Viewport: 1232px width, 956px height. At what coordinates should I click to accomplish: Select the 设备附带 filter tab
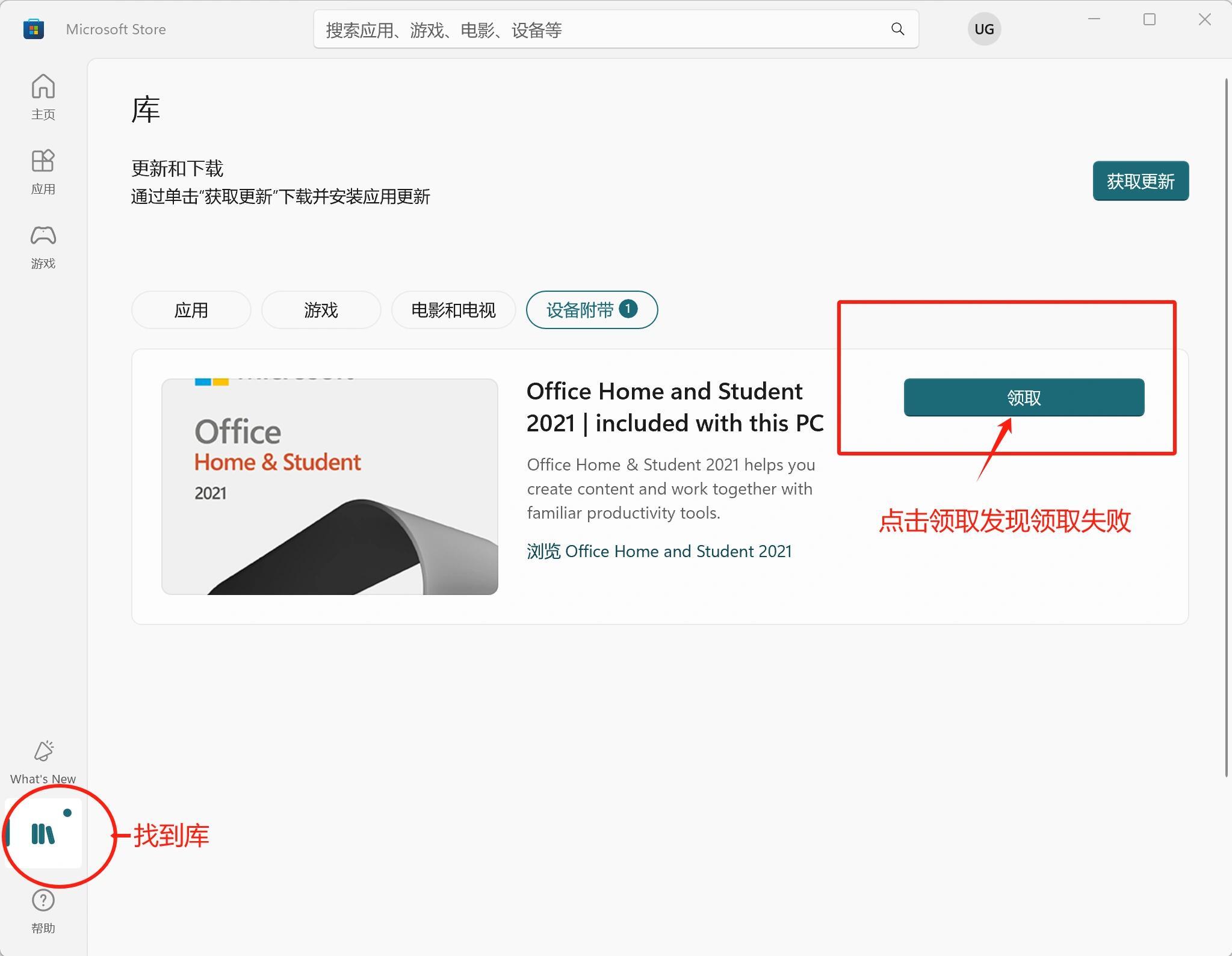point(592,310)
